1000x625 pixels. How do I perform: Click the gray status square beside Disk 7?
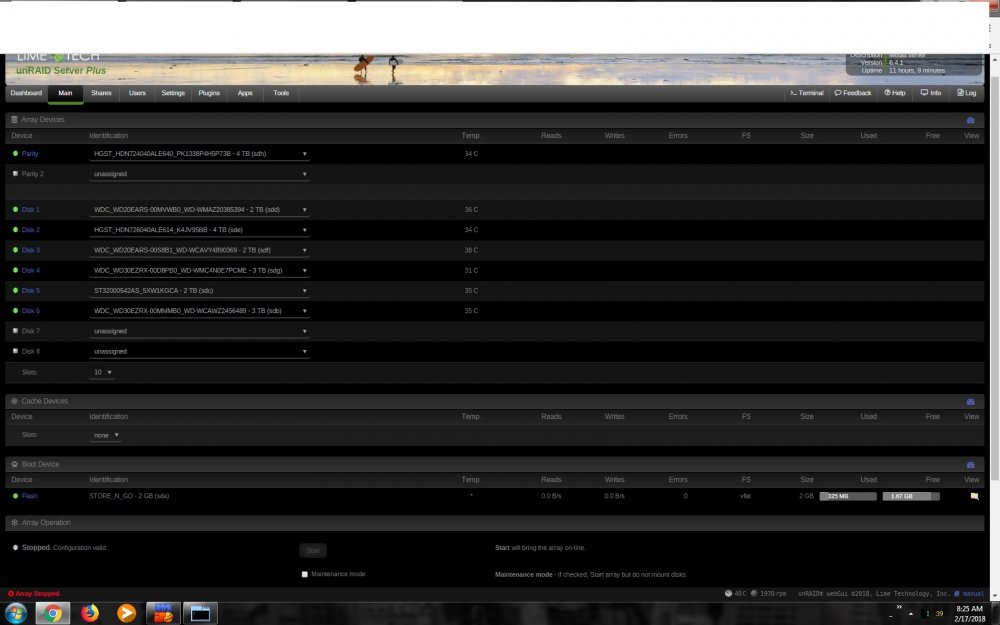[15, 331]
